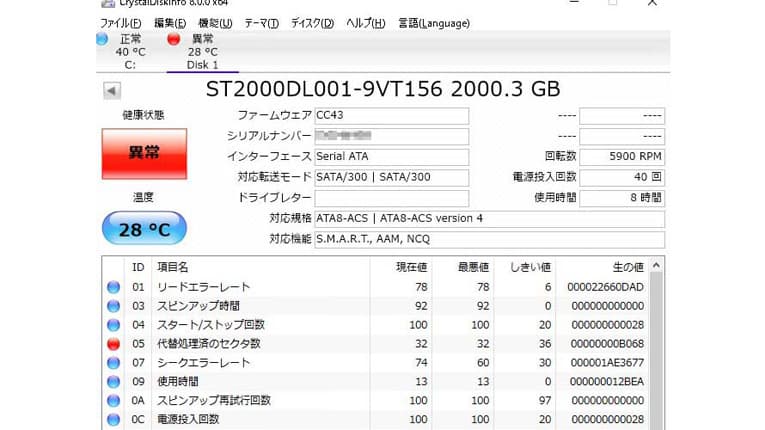The height and width of the screenshot is (430, 765).
Task: Click the red 異常 health status button
Action: tap(144, 153)
